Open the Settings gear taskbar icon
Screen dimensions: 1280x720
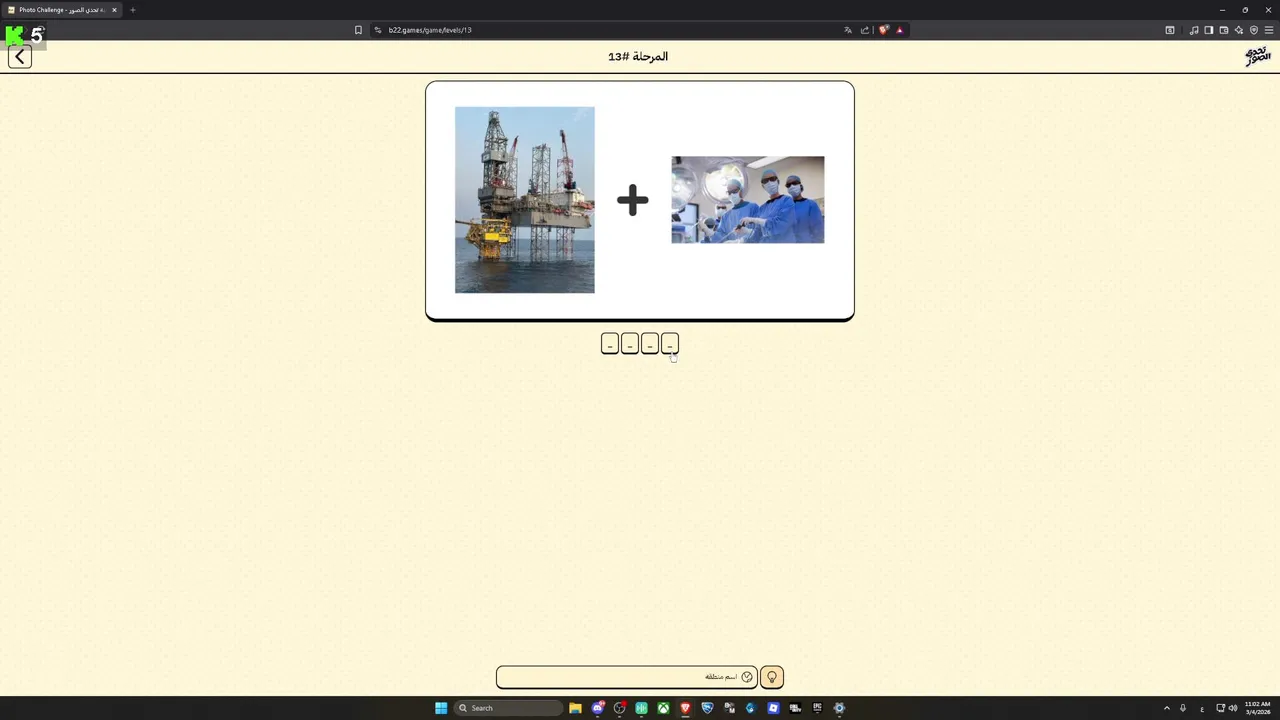click(x=839, y=708)
